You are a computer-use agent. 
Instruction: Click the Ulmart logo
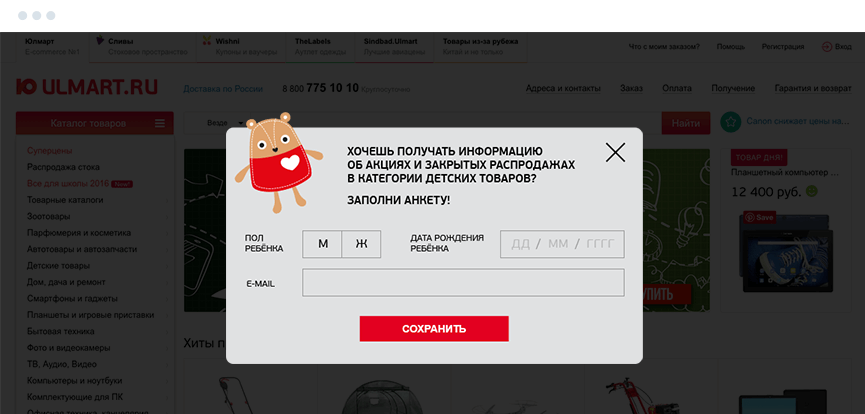click(87, 87)
